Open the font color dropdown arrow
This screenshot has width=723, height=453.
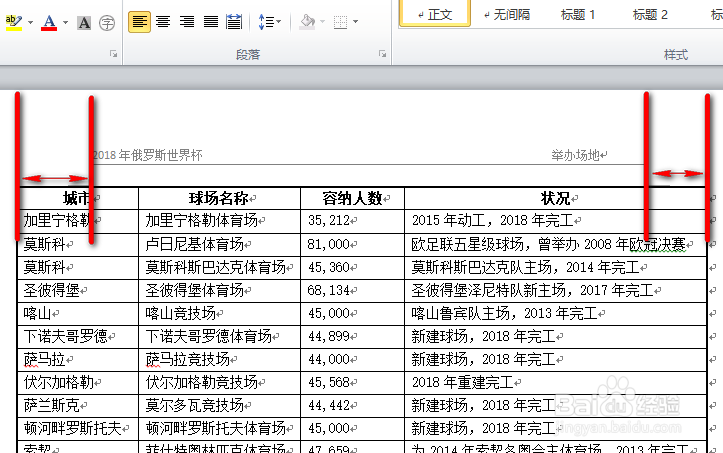(65, 22)
